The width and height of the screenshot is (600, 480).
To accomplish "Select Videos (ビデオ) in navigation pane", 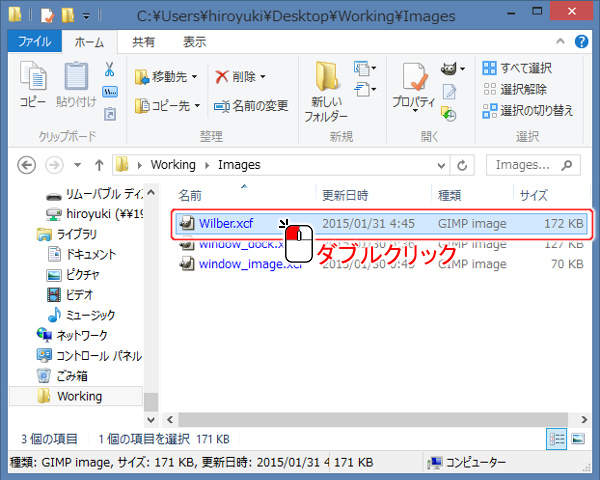I will [70, 295].
